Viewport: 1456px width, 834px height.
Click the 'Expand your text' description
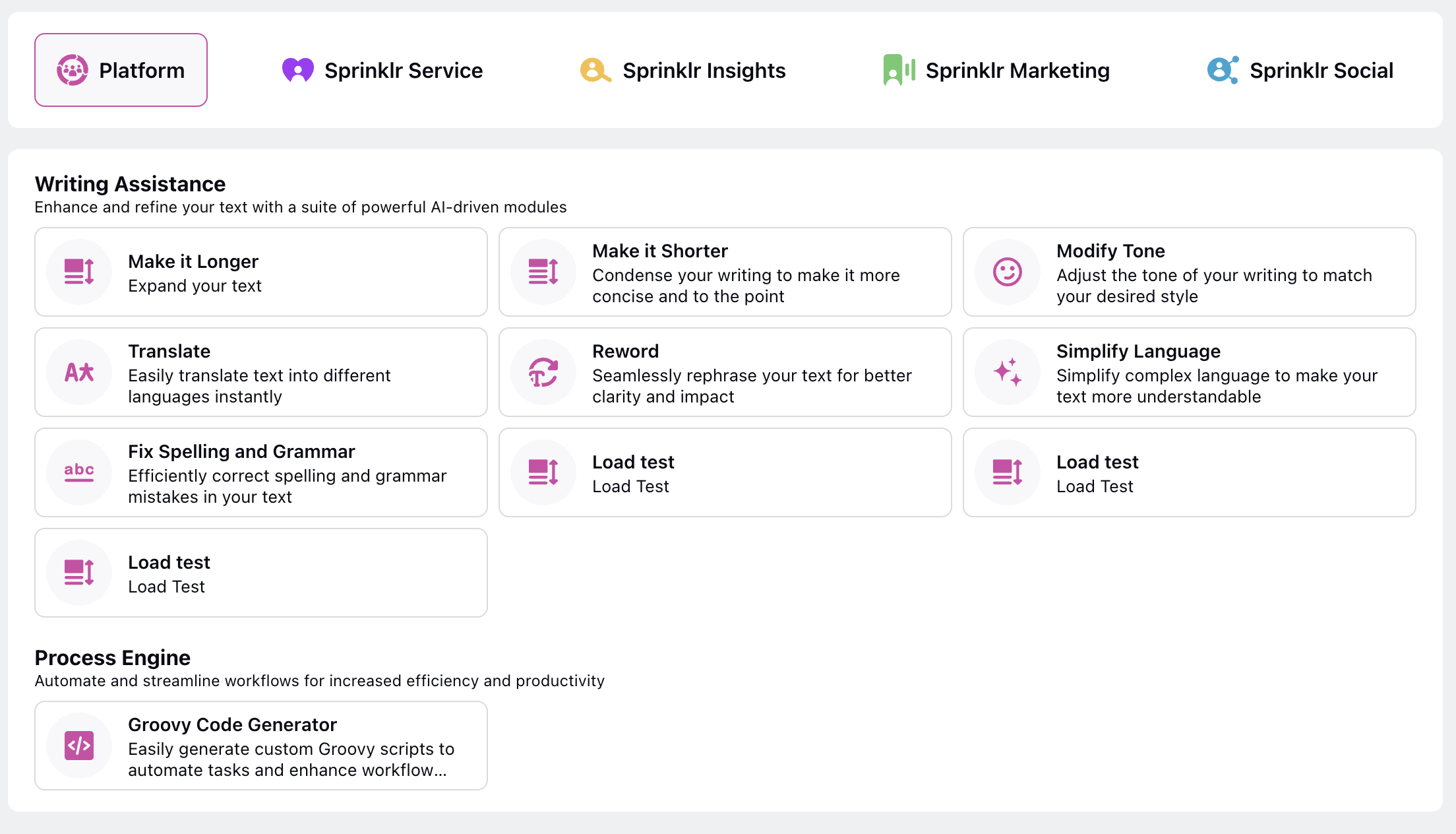(195, 286)
